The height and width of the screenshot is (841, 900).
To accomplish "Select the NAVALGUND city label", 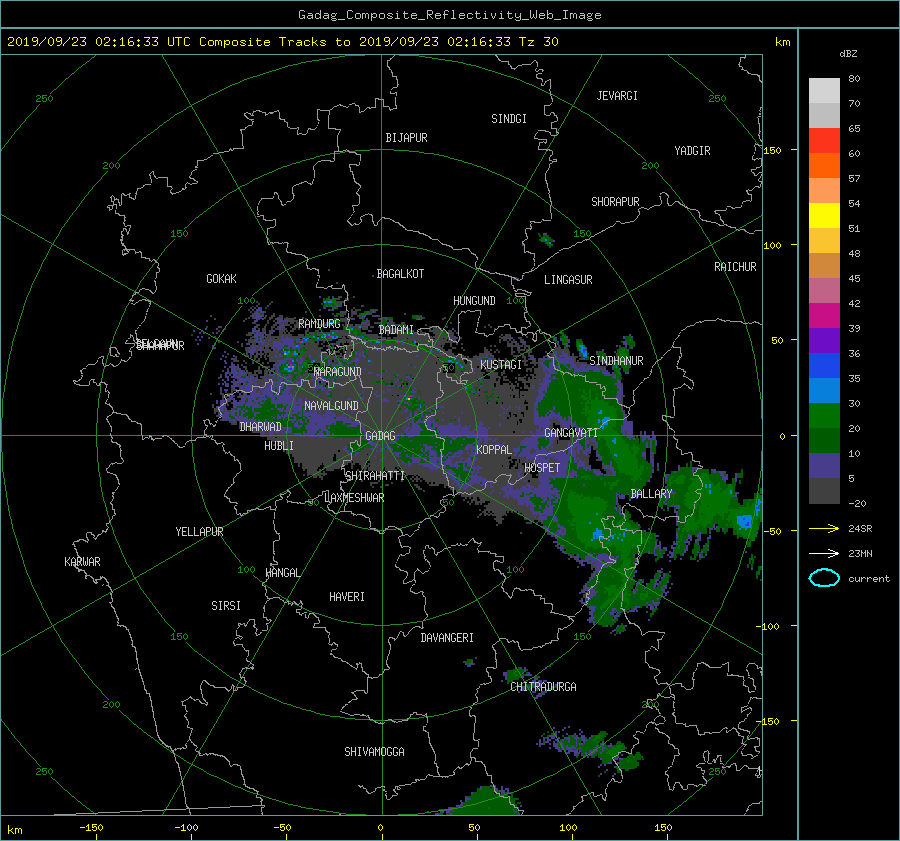I will [x=331, y=406].
